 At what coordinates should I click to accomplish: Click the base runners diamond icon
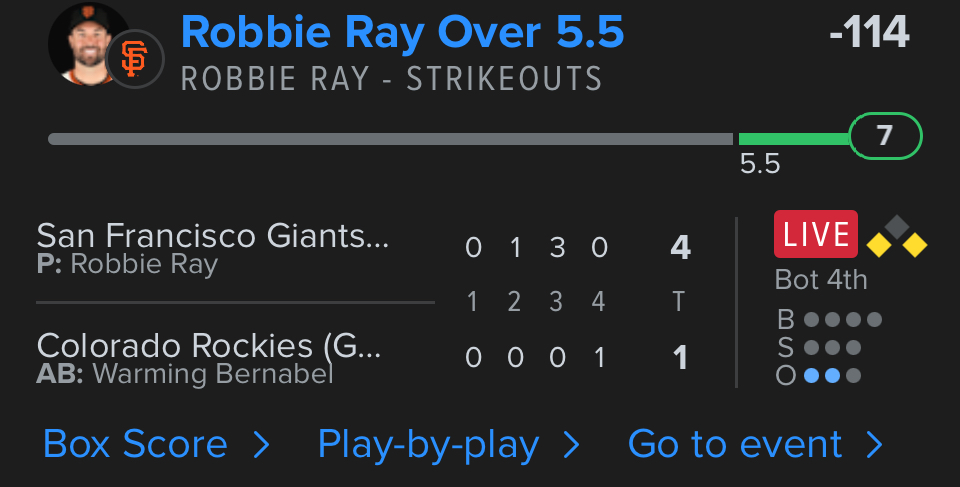tap(897, 236)
